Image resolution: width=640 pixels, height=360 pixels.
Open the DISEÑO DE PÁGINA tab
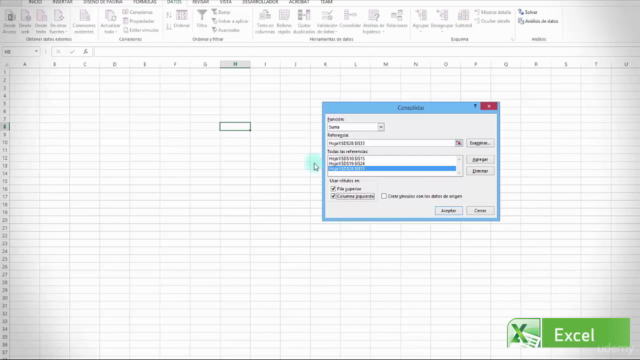coord(103,2)
